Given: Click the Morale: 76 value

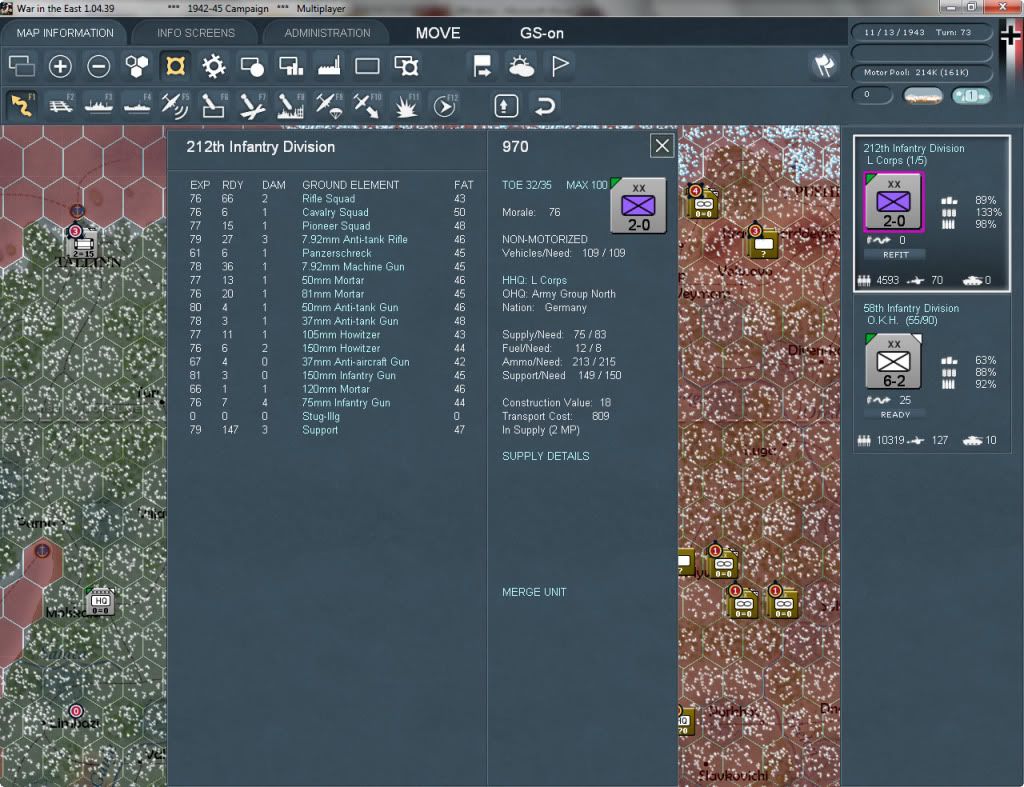Looking at the screenshot, I should pos(531,212).
